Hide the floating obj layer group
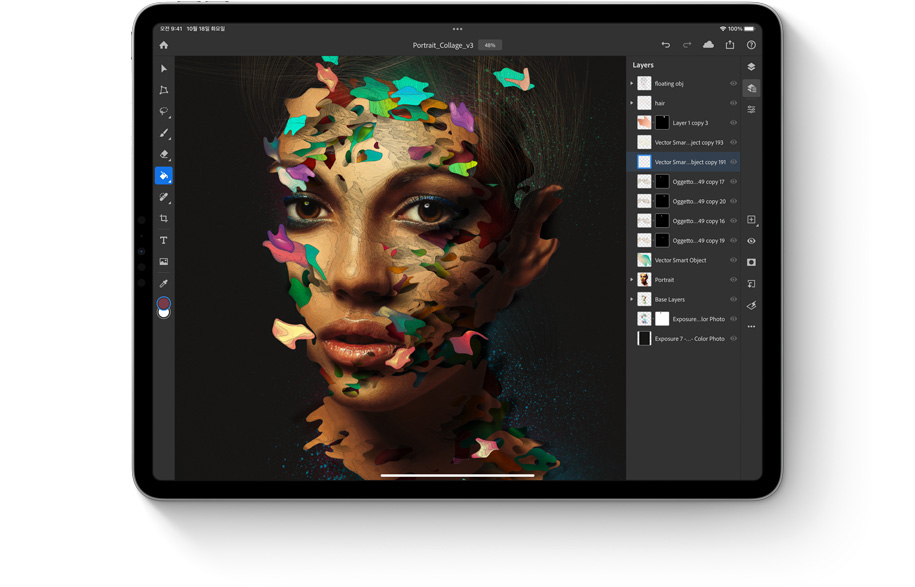The height and width of the screenshot is (587, 915). point(734,83)
